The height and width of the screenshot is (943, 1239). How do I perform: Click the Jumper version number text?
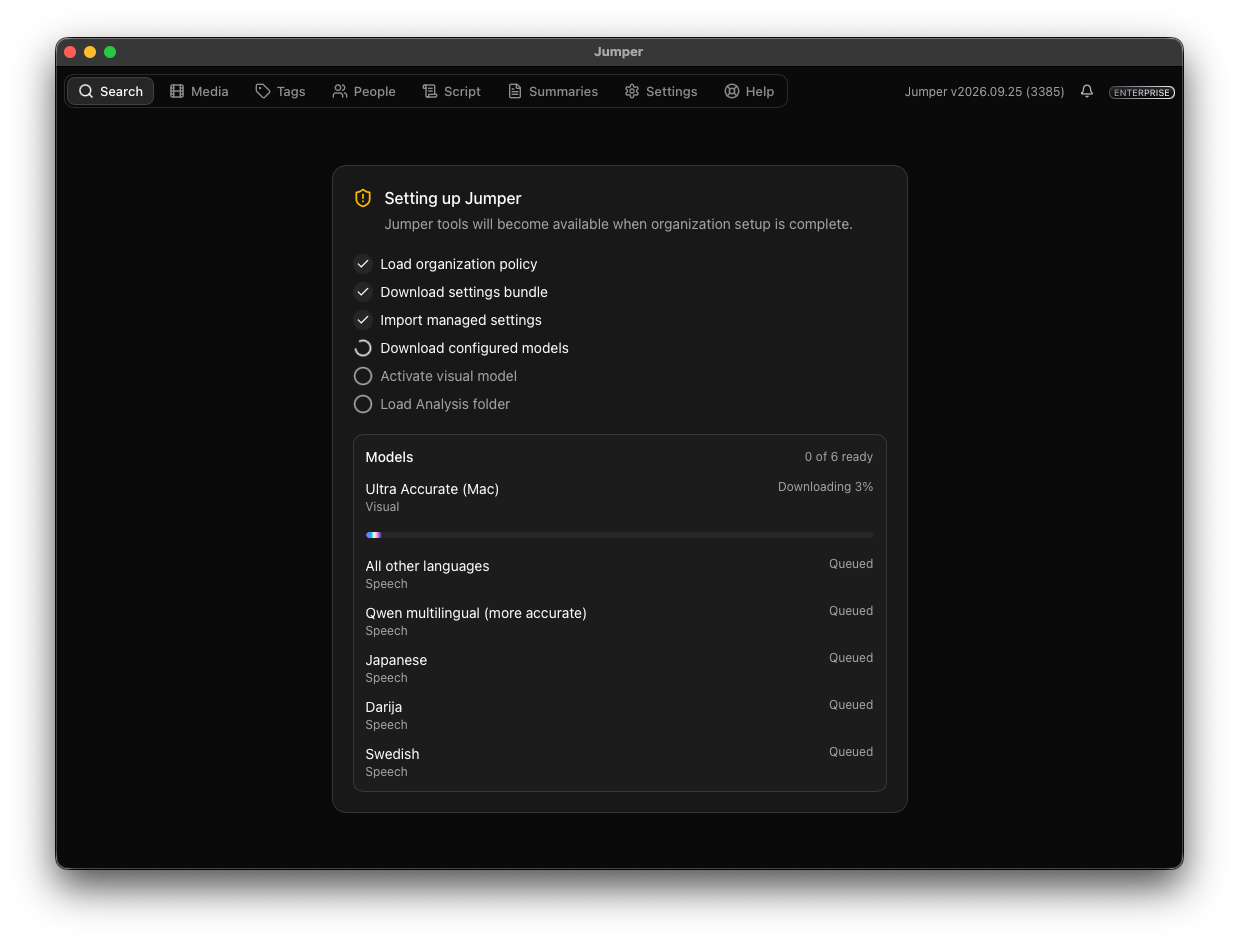(984, 91)
